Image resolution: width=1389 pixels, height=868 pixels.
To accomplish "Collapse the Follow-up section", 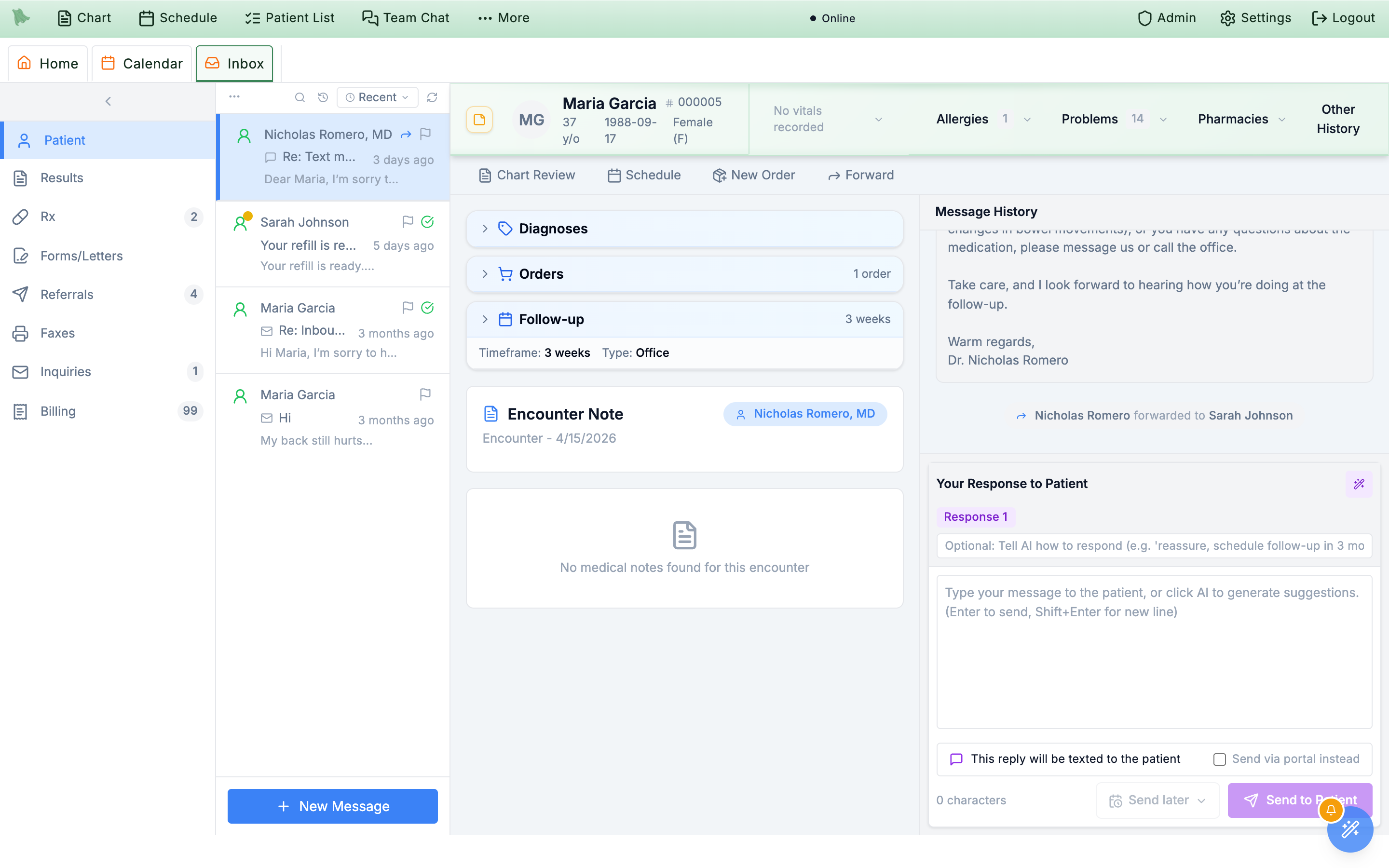I will pos(684,319).
